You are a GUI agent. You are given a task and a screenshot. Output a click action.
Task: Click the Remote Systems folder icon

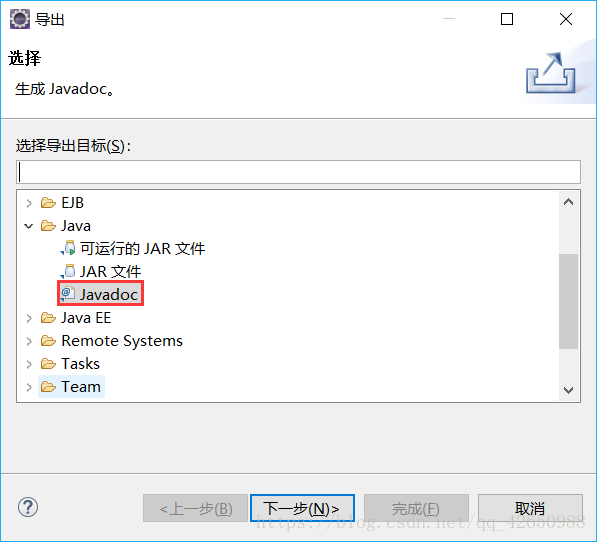tap(48, 341)
